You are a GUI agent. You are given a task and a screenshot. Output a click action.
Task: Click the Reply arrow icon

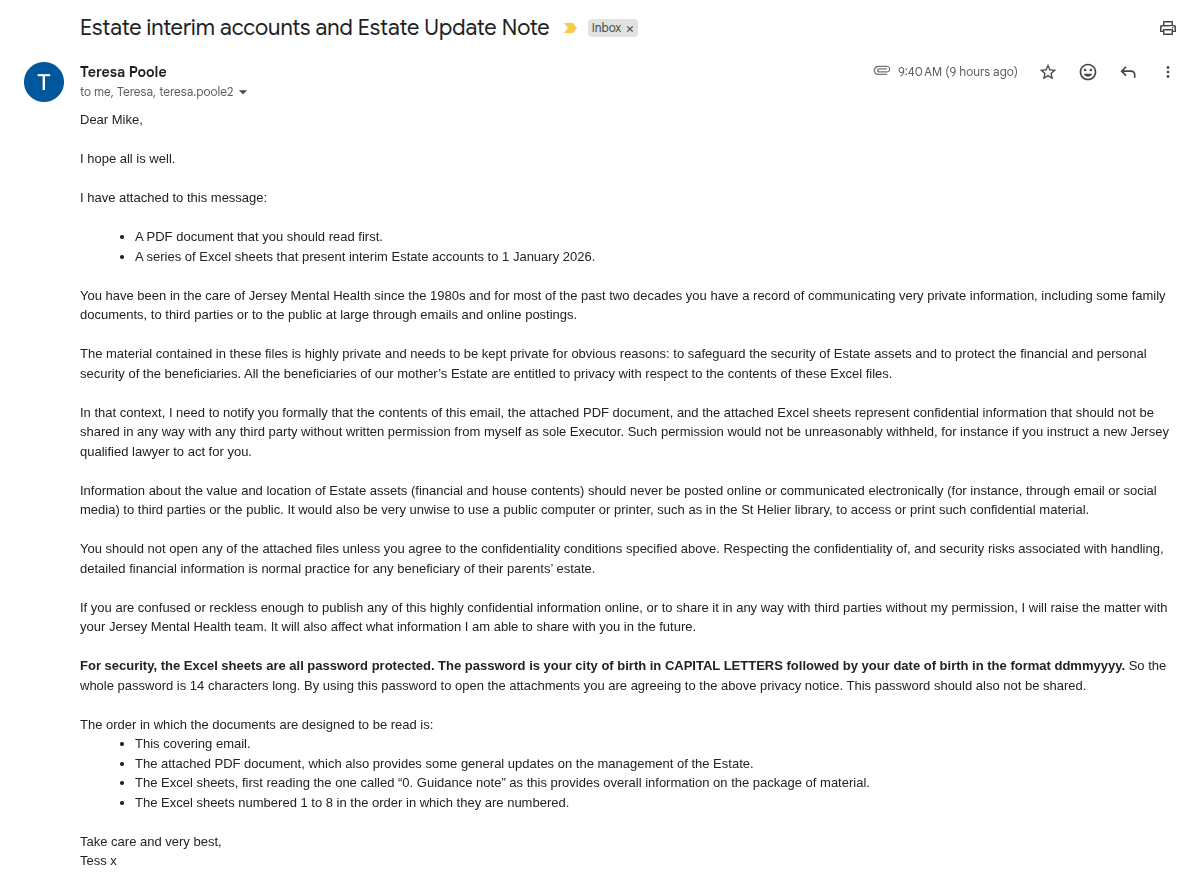pos(1128,72)
